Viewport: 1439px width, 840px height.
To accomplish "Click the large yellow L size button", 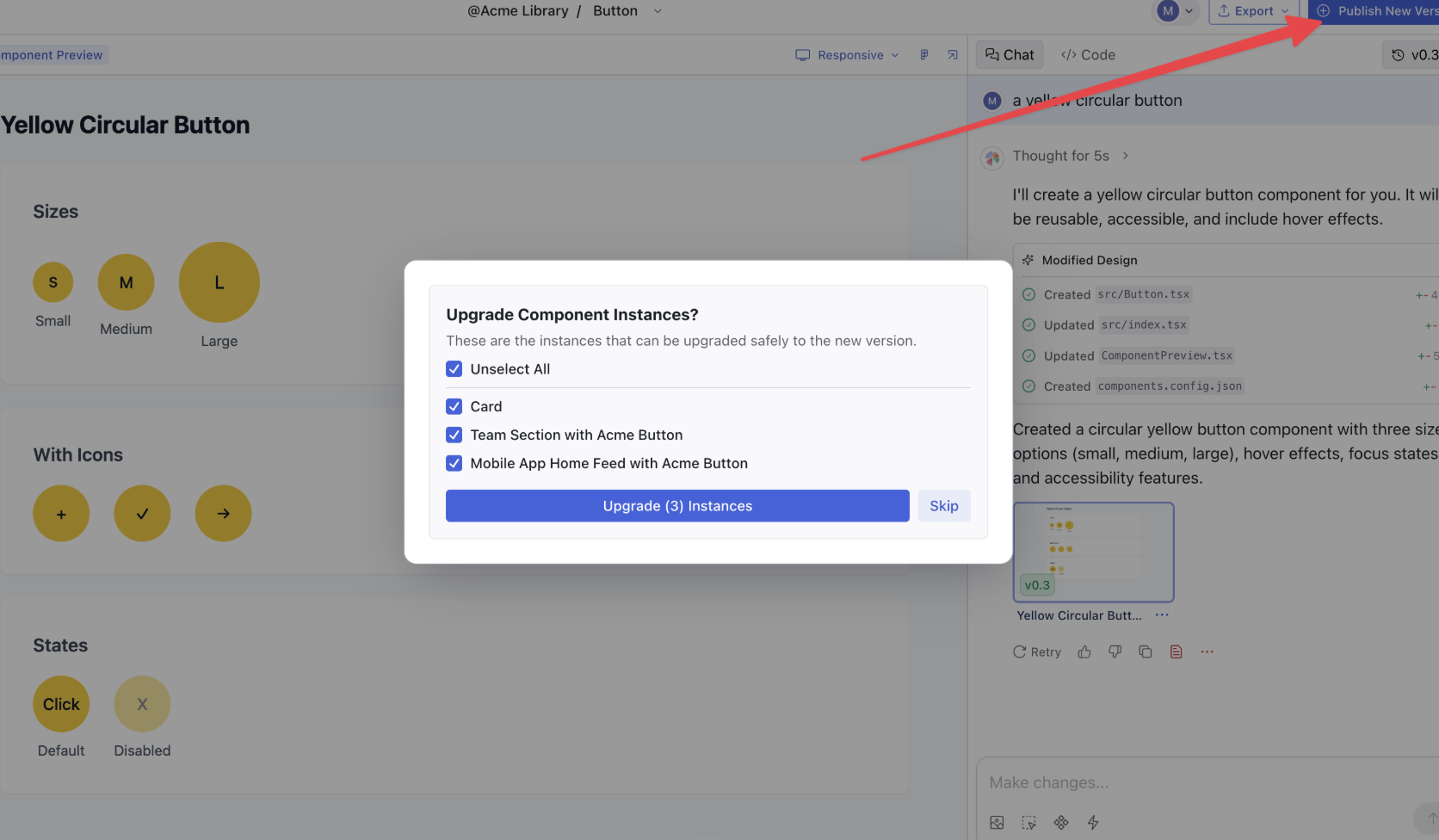I will coord(219,282).
